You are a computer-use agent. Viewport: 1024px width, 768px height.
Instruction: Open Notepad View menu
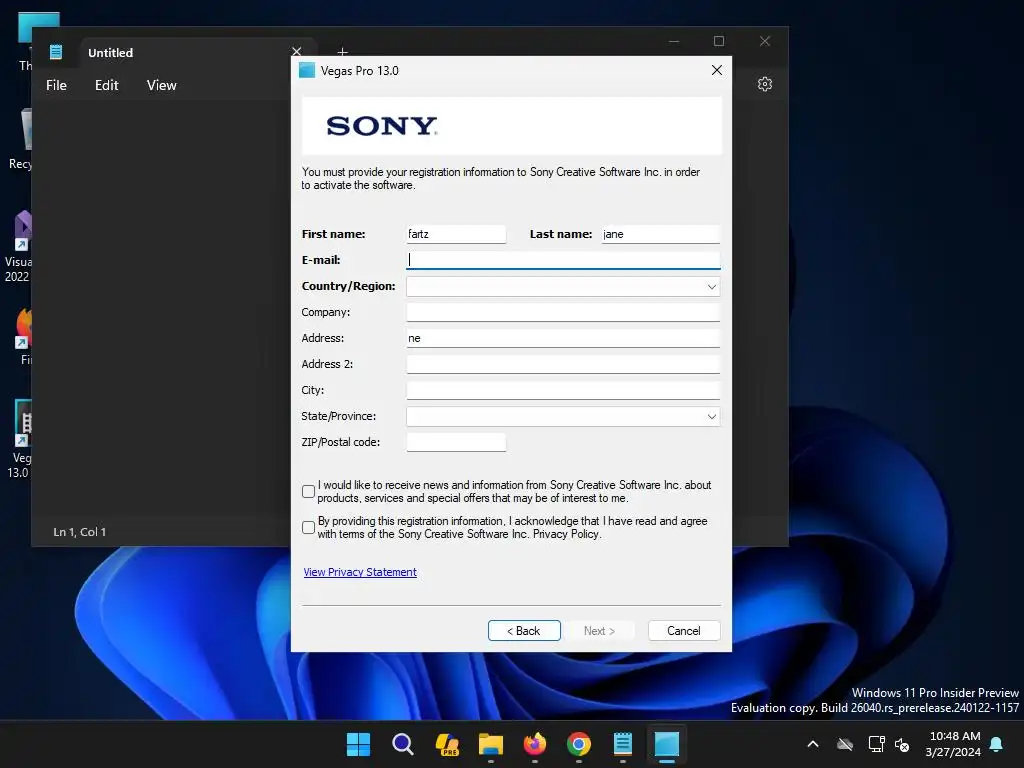(161, 85)
